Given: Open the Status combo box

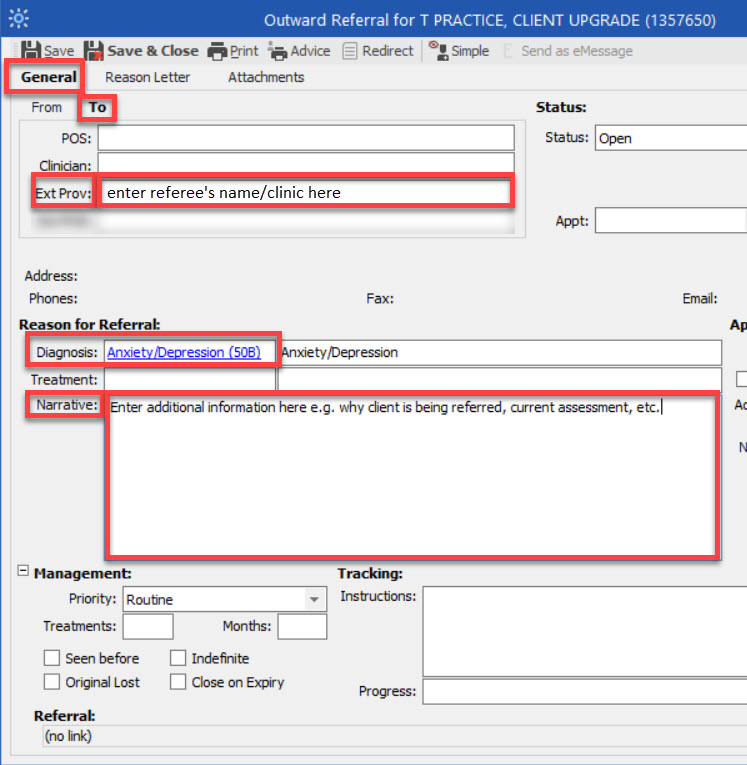Looking at the screenshot, I should (670, 139).
